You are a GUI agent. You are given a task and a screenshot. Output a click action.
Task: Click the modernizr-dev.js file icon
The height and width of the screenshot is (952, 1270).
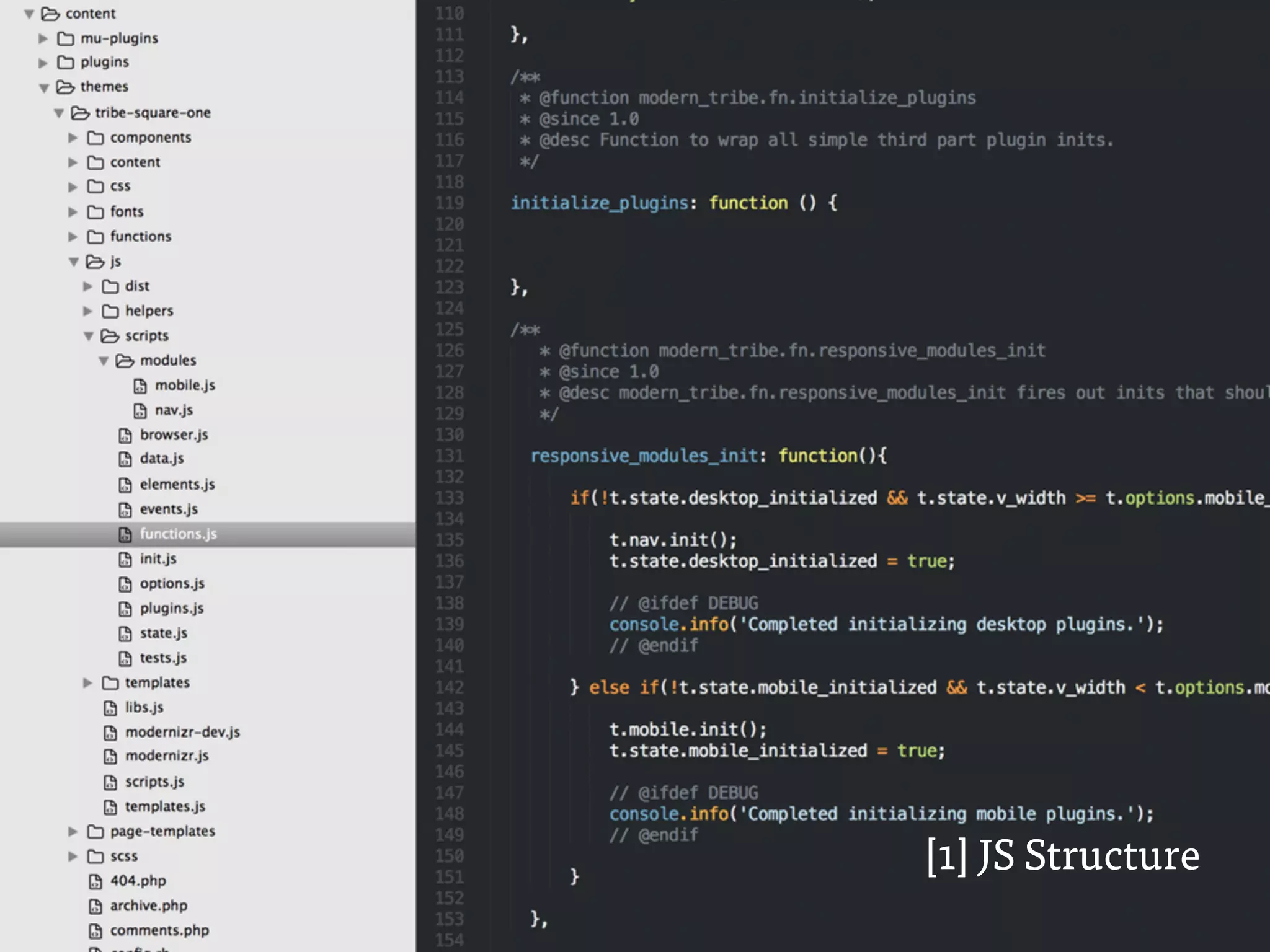[110, 733]
